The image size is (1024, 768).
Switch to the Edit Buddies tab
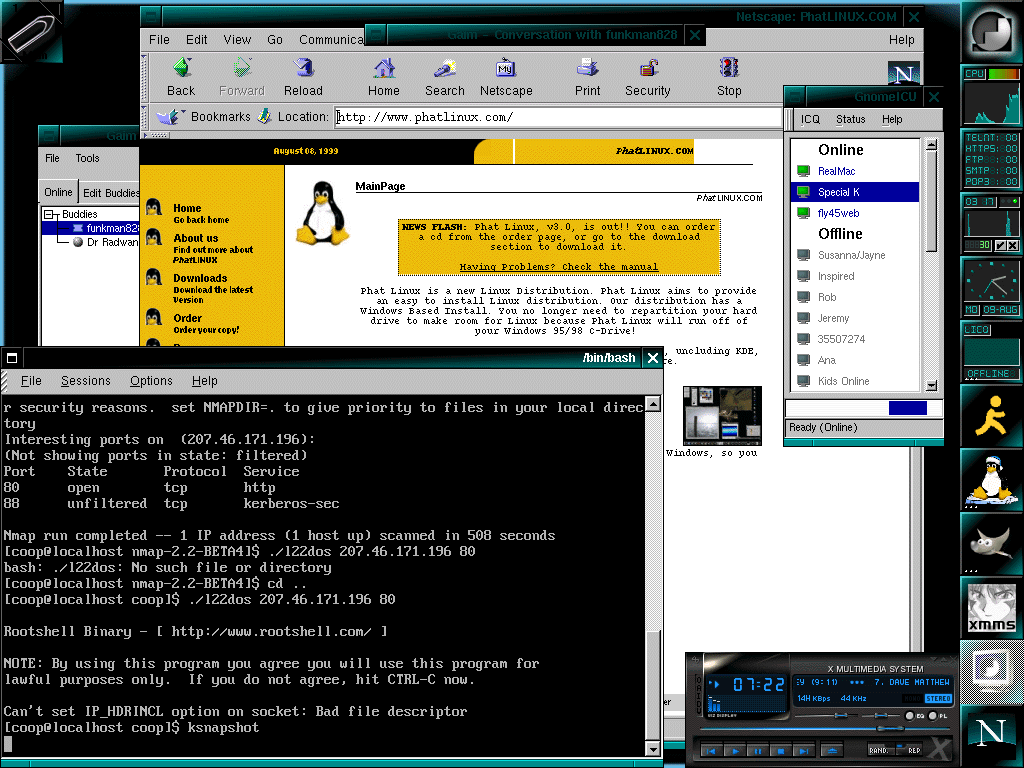[x=110, y=193]
